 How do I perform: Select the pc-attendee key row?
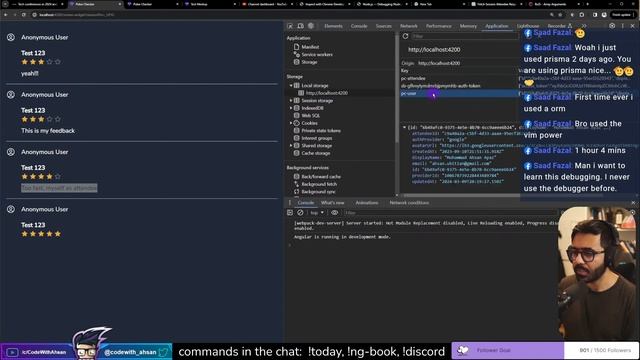pyautogui.click(x=459, y=78)
